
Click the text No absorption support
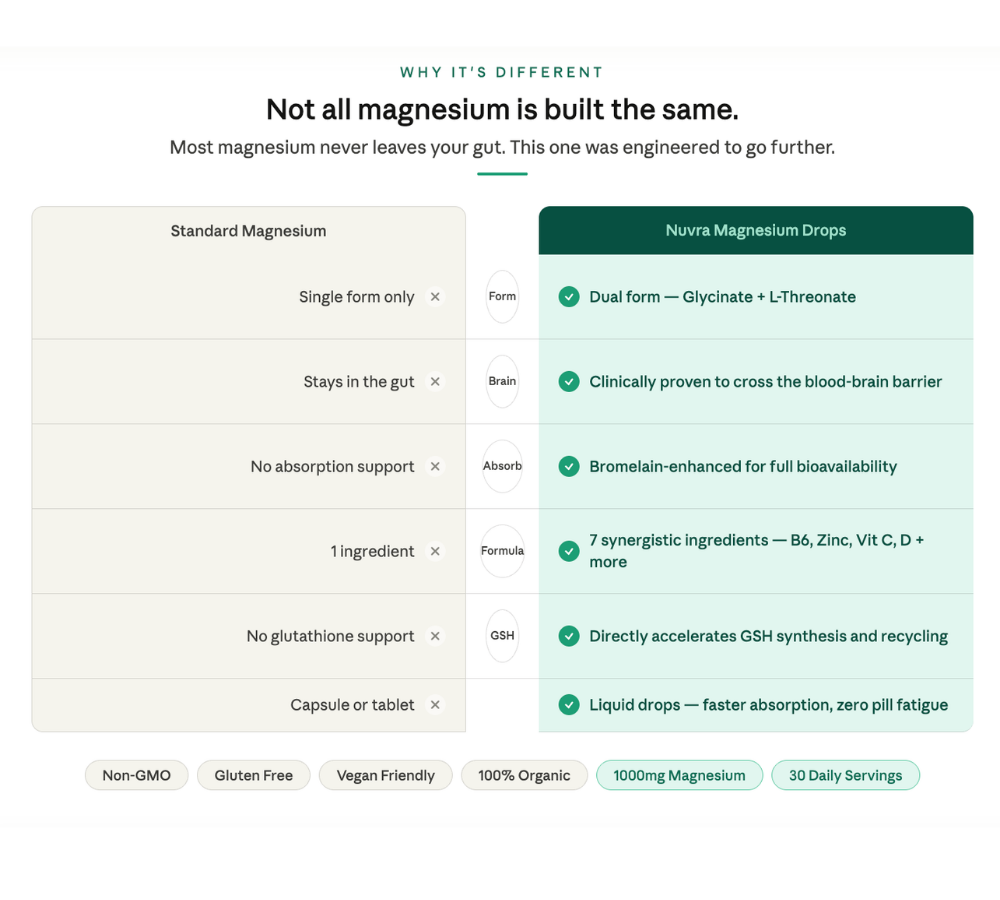point(332,467)
